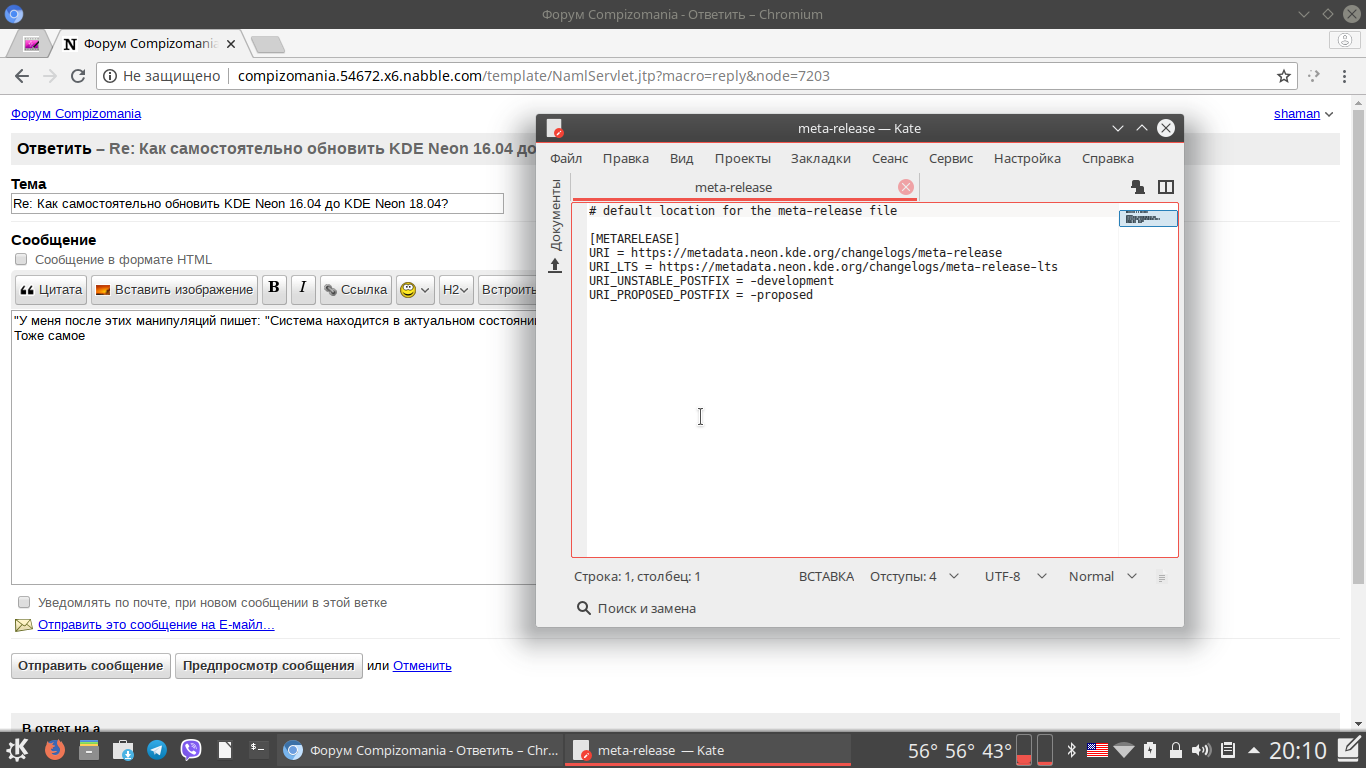Viewport: 1366px width, 768px height.
Task: Open the UTF-8 encoding selector
Action: [1015, 576]
